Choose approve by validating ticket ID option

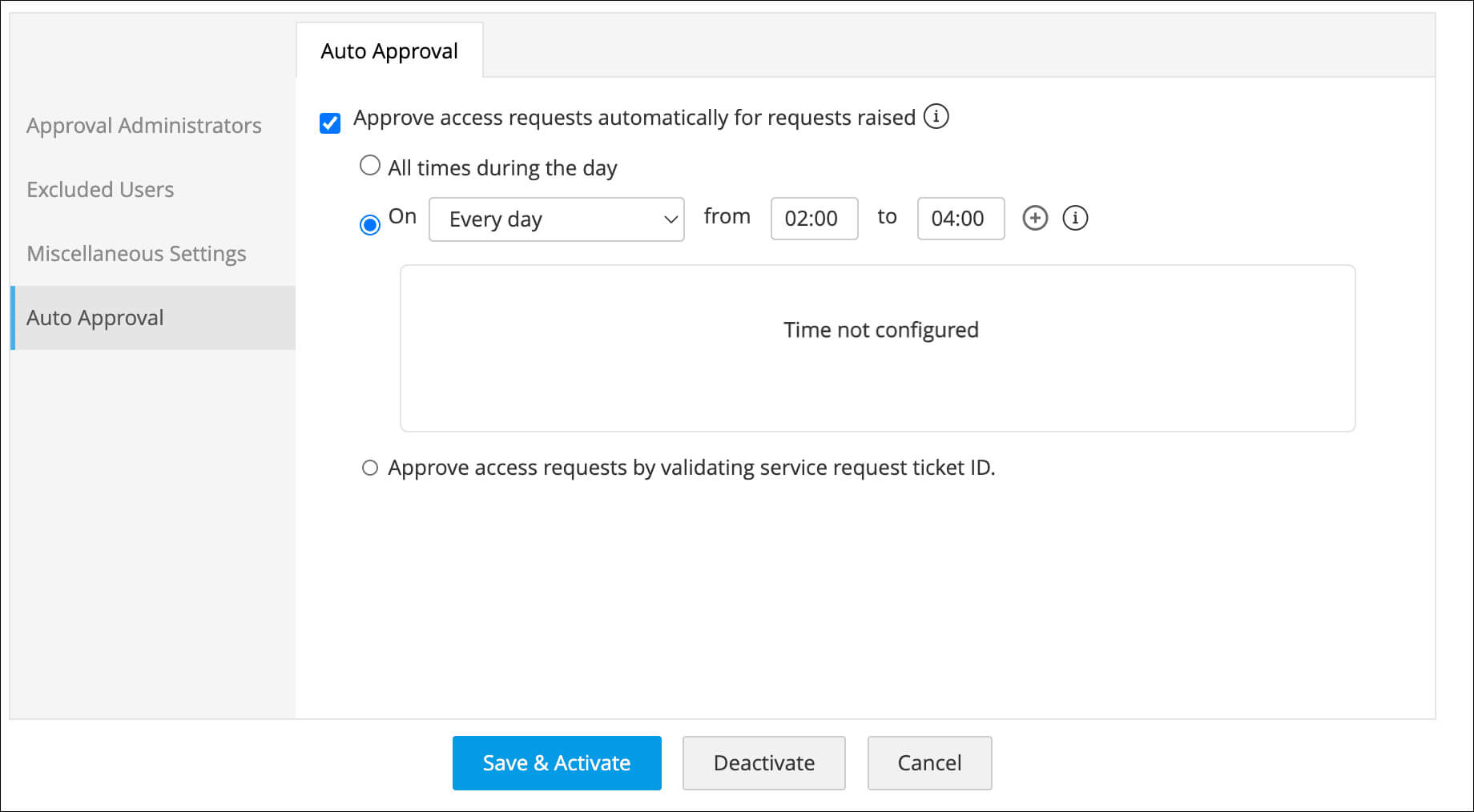tap(370, 468)
